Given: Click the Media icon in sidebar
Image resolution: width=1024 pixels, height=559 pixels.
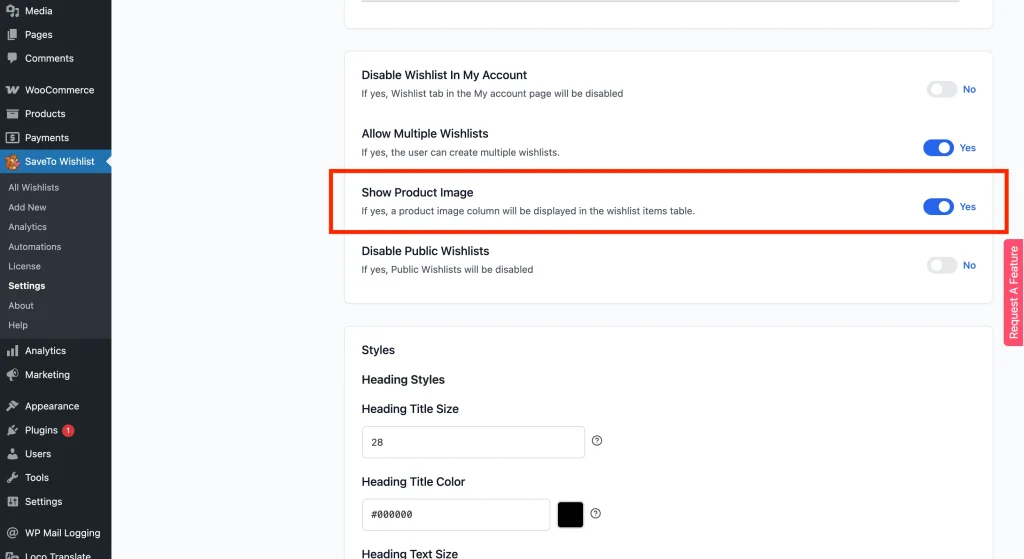Looking at the screenshot, I should coord(12,11).
